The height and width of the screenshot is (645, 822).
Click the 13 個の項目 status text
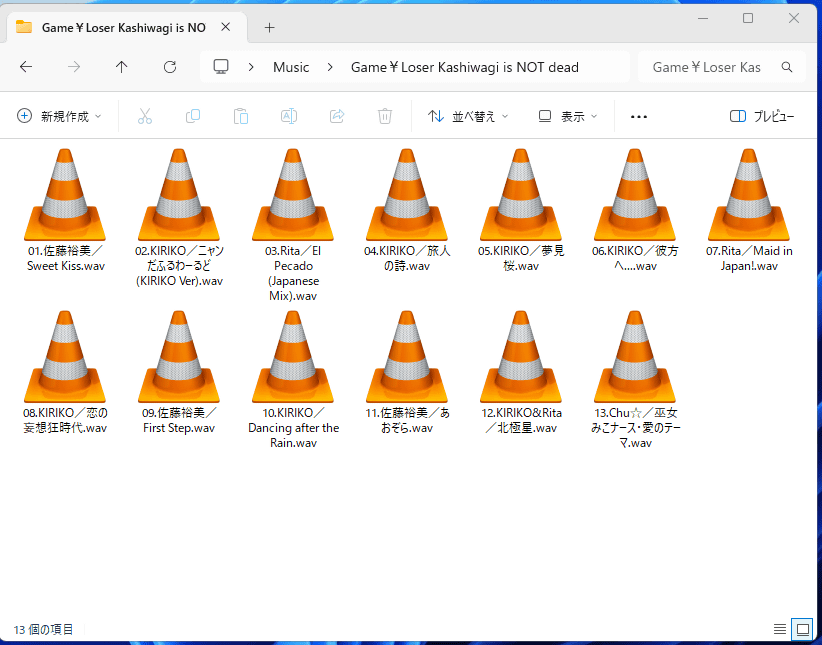pos(44,629)
